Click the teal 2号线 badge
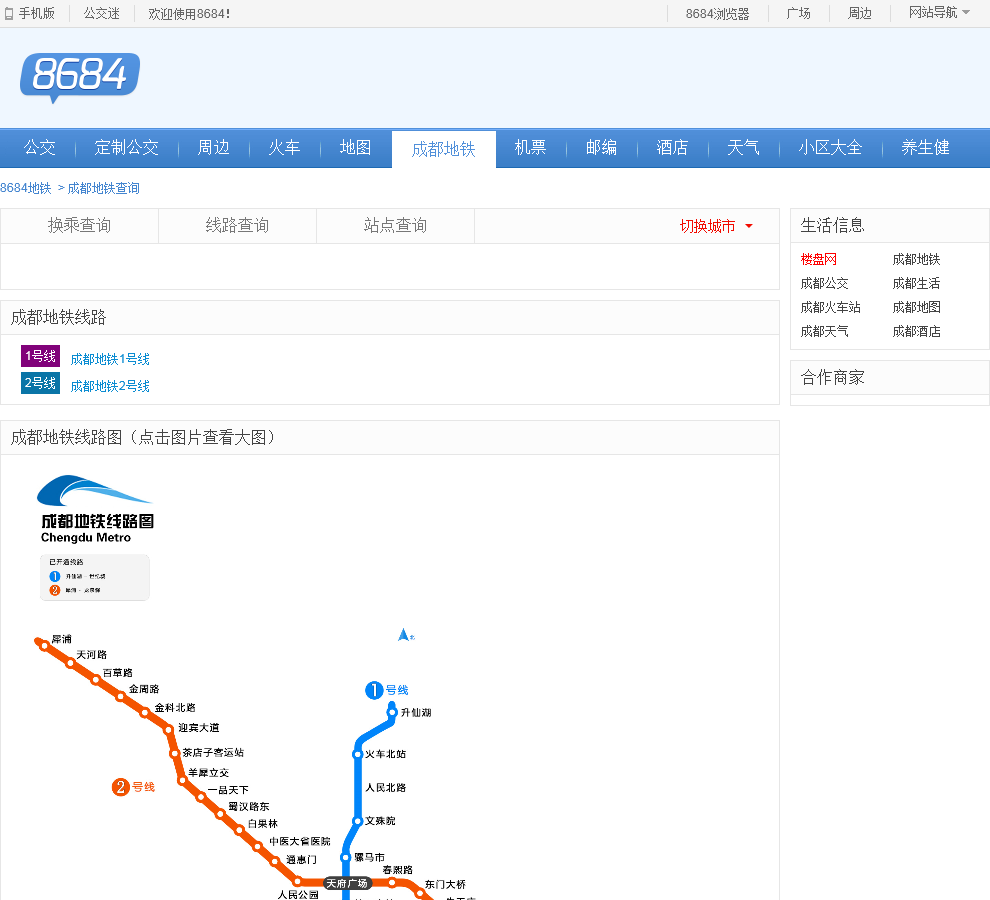The image size is (990, 900). [x=40, y=383]
